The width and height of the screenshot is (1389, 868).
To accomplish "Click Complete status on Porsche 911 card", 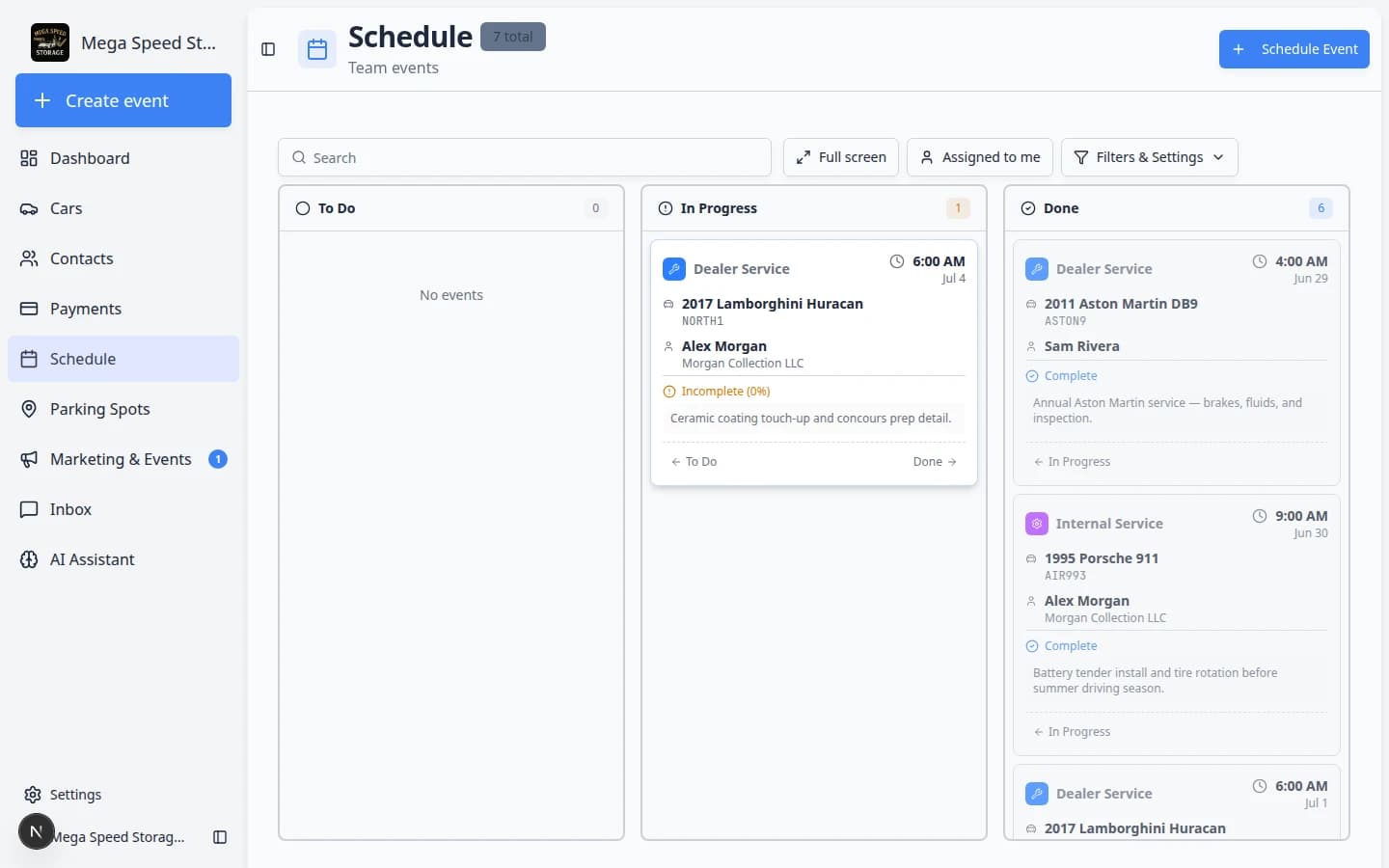I will [1061, 646].
